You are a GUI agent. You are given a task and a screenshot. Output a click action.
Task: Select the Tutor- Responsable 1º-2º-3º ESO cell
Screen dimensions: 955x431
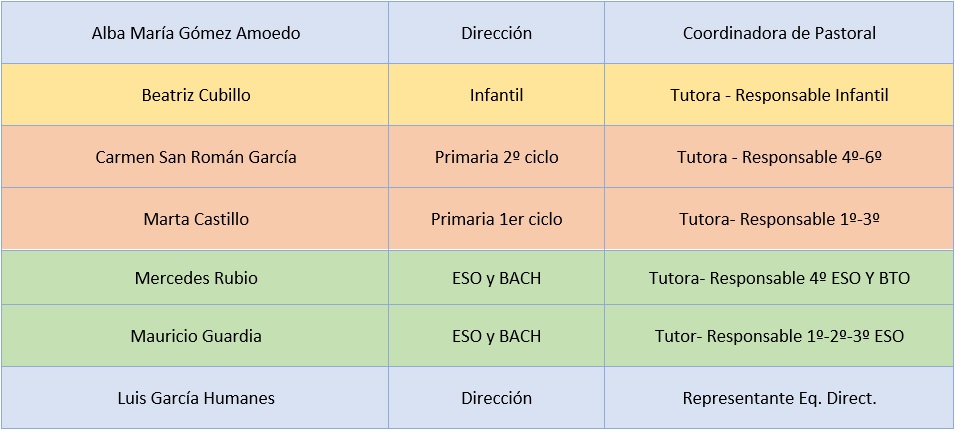[x=779, y=336]
